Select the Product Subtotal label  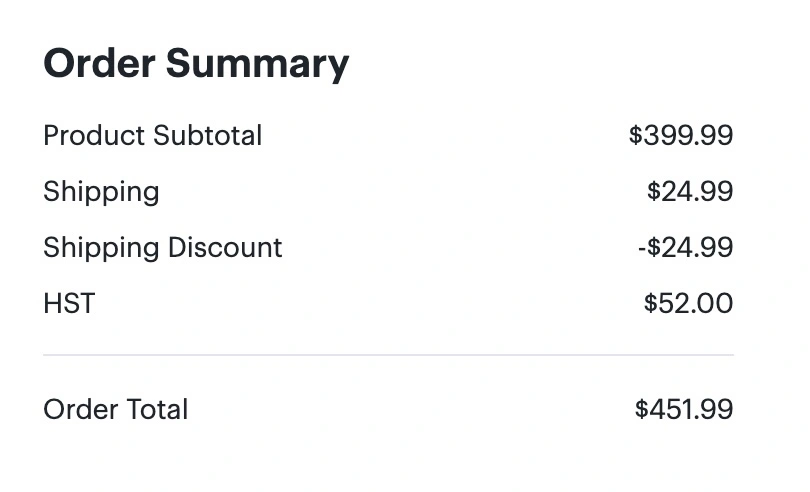click(x=153, y=136)
